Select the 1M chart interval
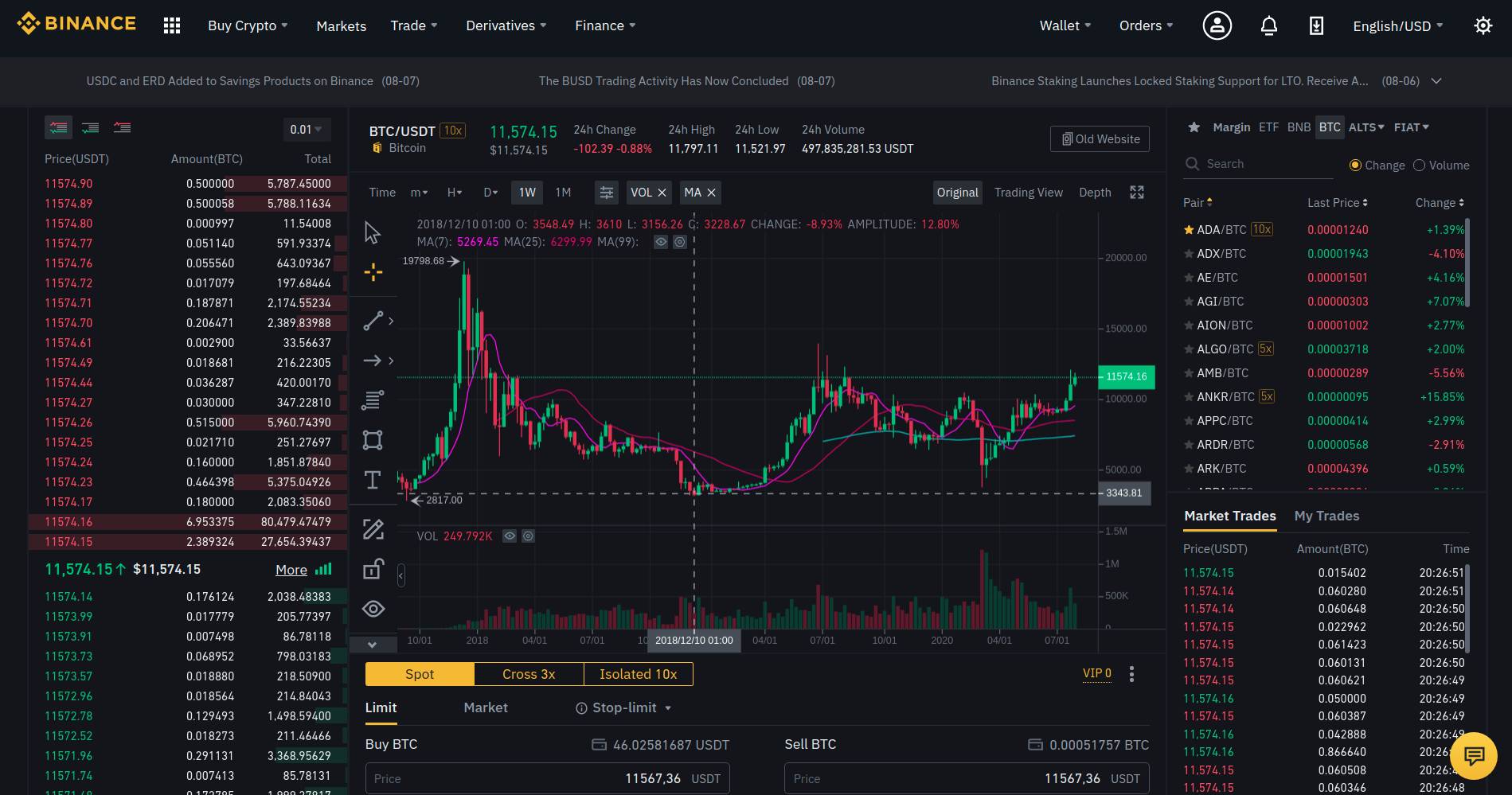This screenshot has width=1512, height=795. tap(563, 193)
